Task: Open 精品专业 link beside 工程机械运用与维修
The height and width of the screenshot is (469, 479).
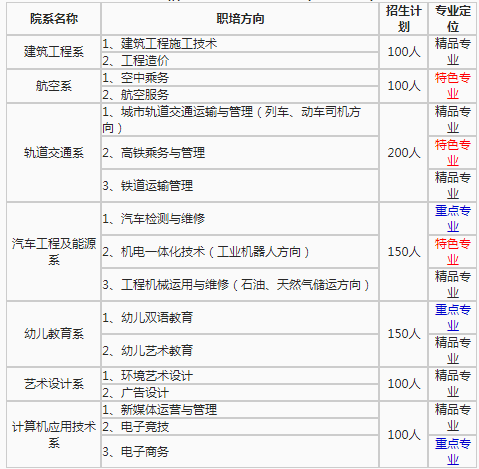Action: [452, 284]
